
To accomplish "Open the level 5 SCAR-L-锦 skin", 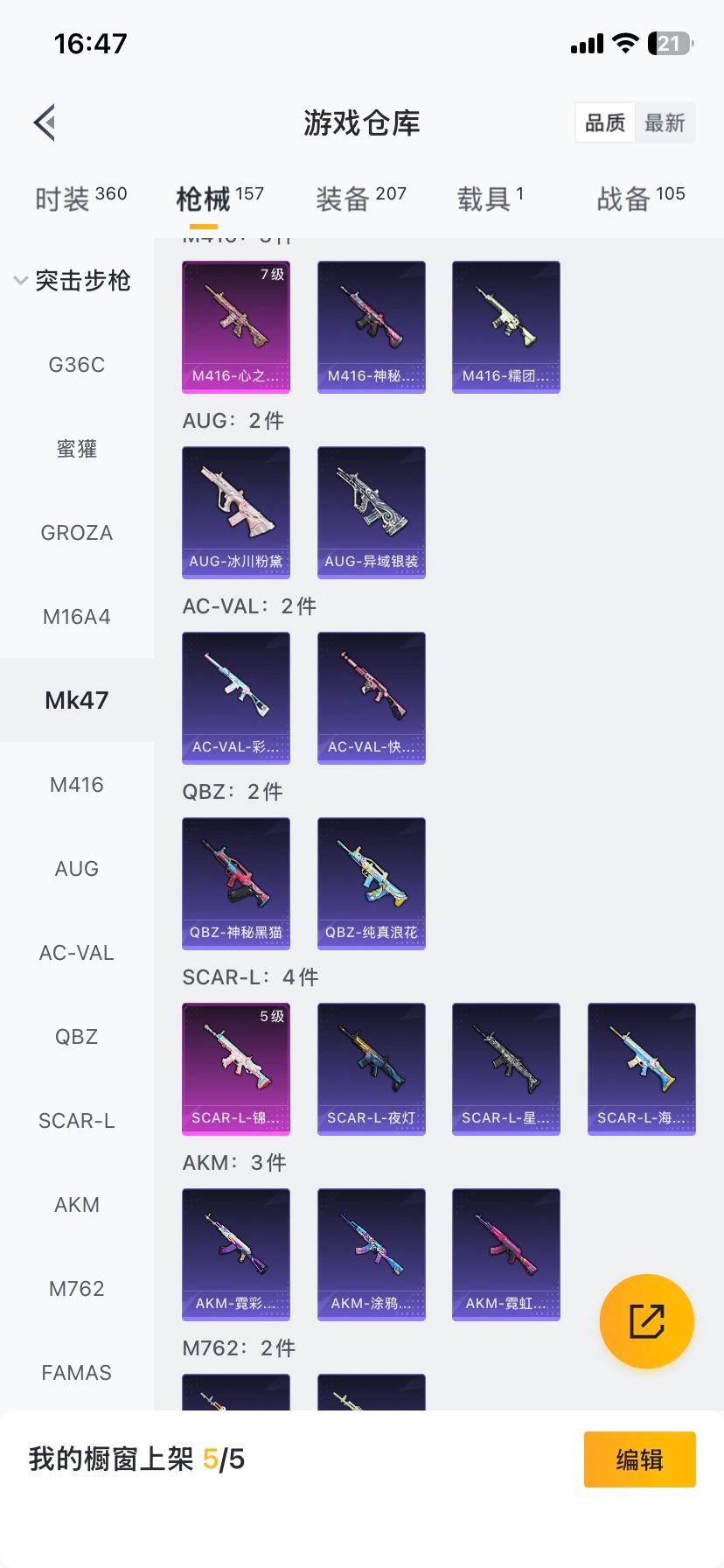I will pos(236,1069).
